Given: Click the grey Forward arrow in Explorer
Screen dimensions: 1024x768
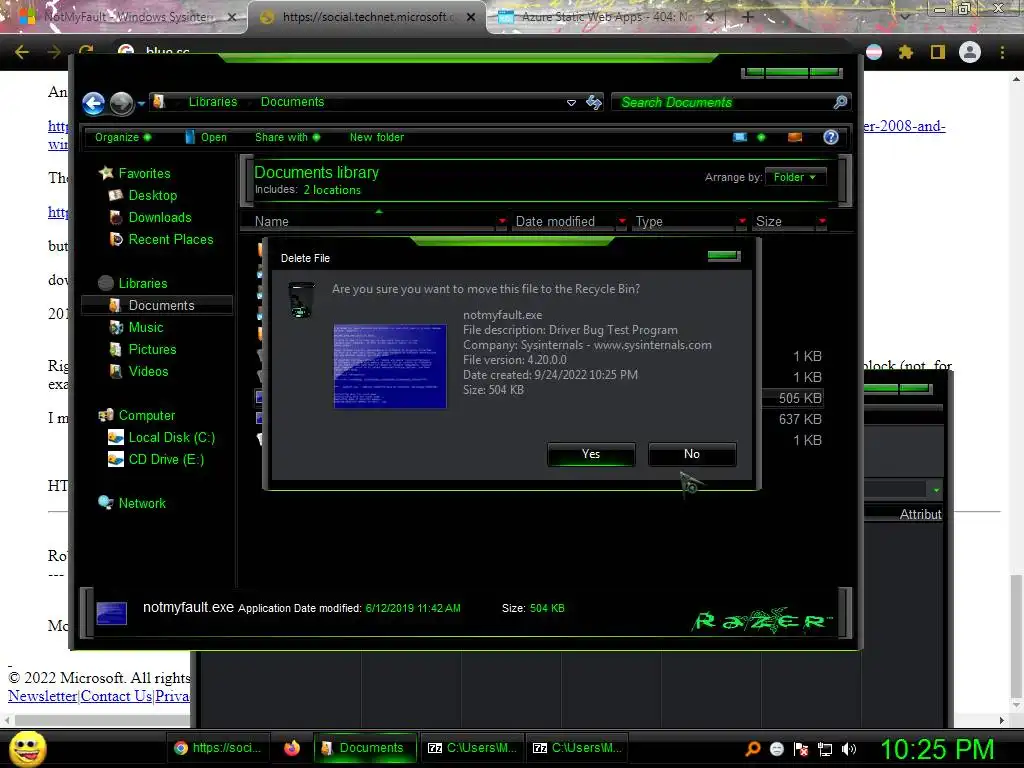Looking at the screenshot, I should pos(121,103).
